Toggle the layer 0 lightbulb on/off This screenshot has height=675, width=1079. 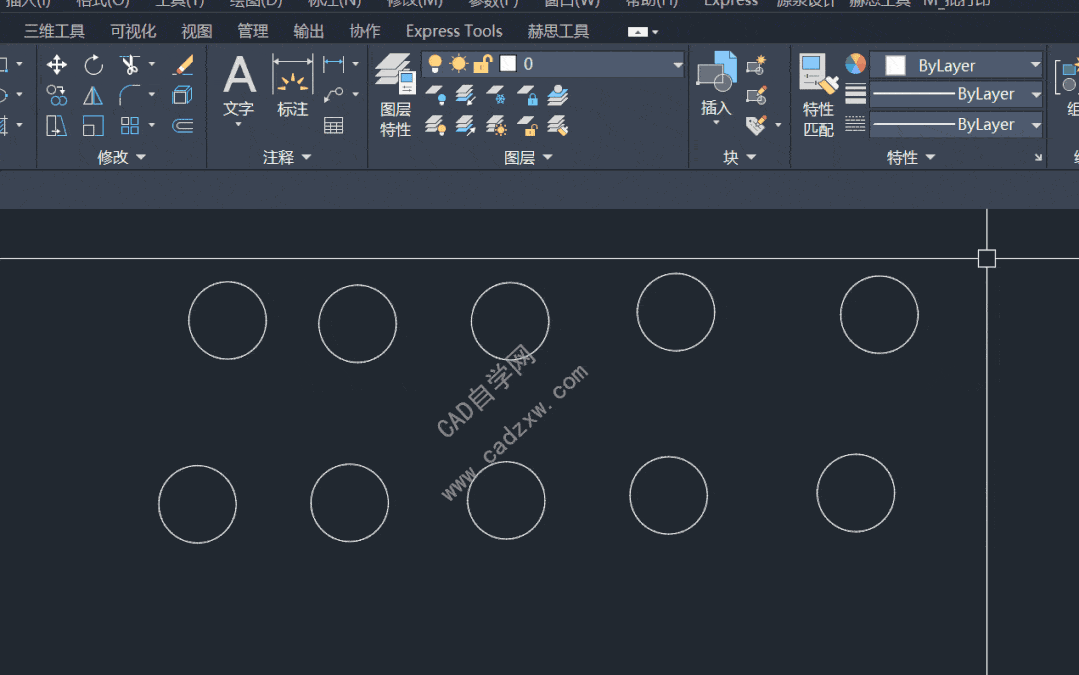[435, 64]
